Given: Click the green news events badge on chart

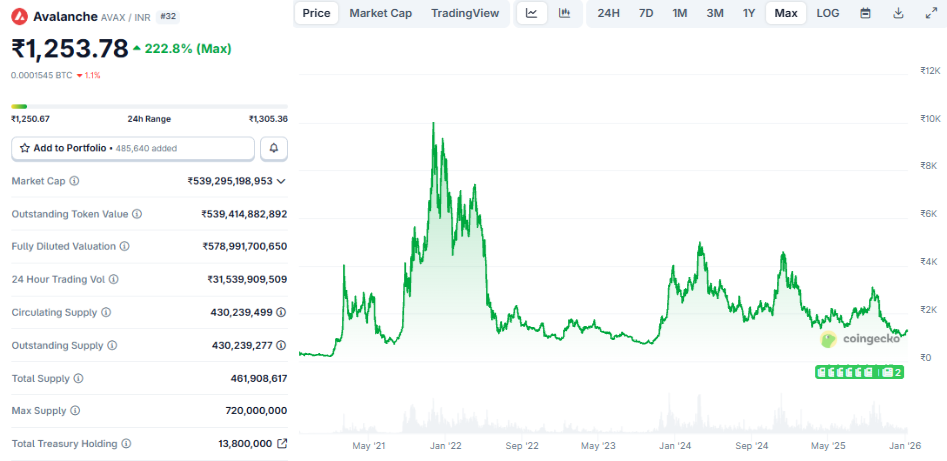Looking at the screenshot, I should click(x=860, y=372).
